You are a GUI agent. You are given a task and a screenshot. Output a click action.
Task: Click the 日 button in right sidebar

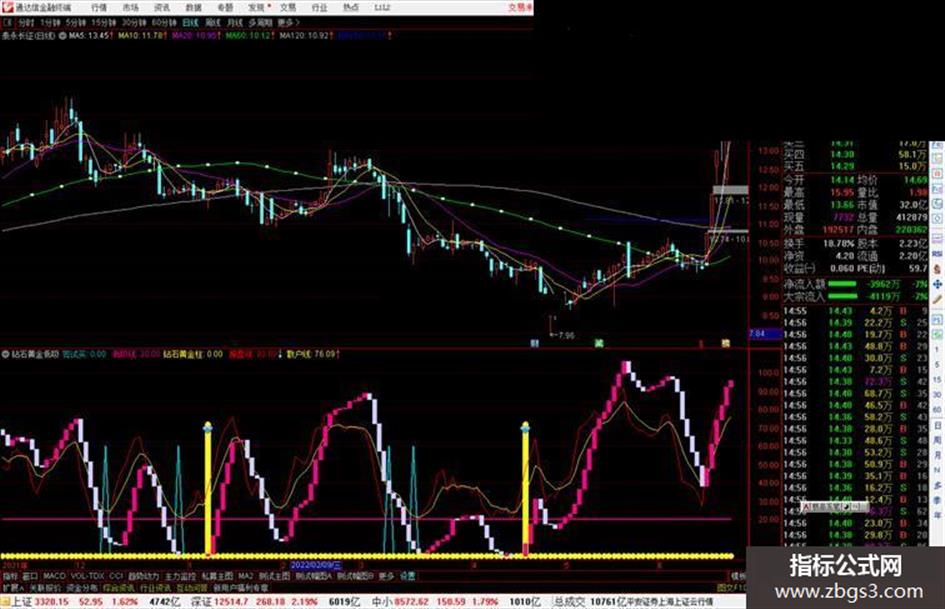pyautogui.click(x=937, y=425)
